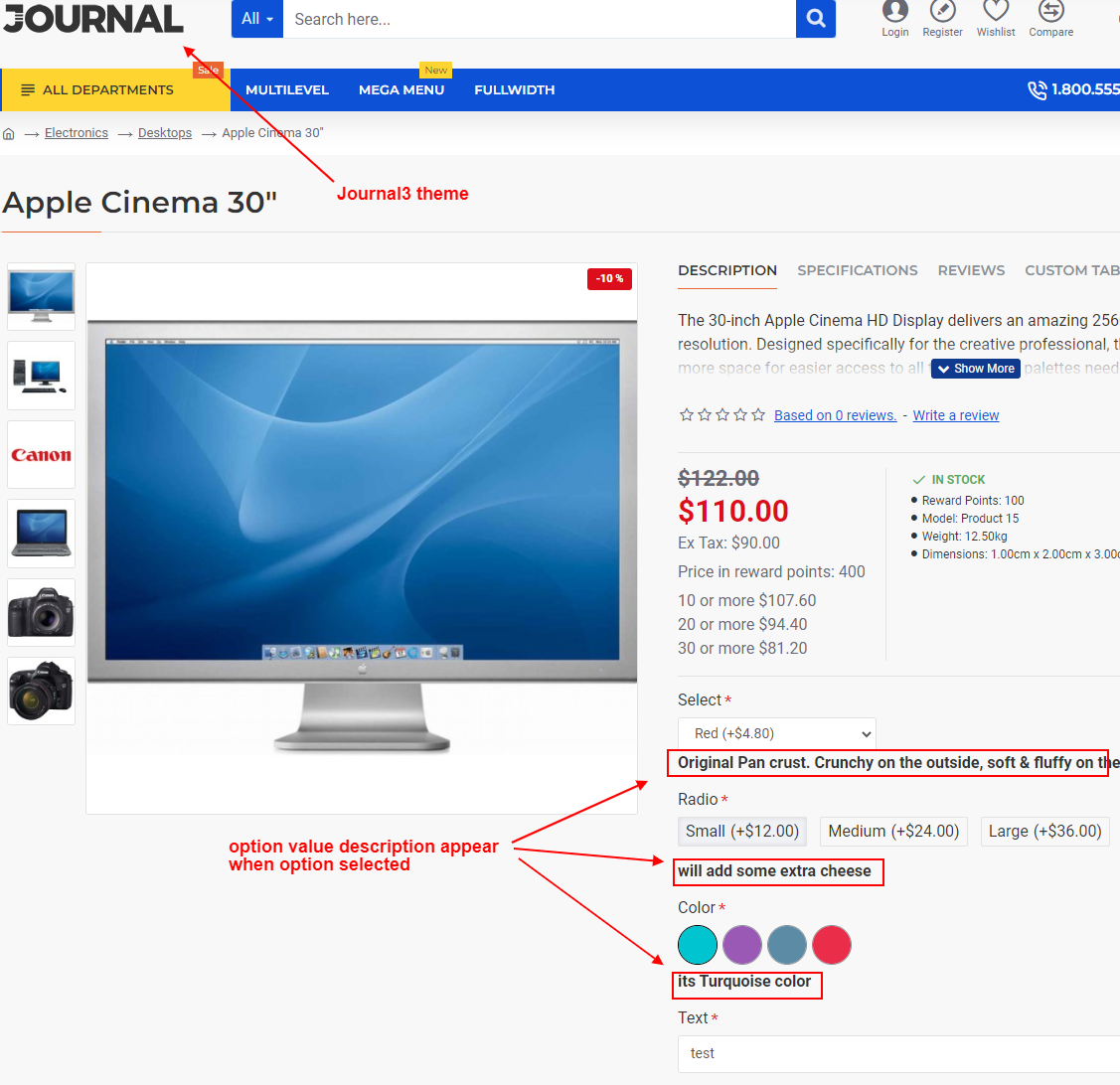Select the laptop thumbnail
Viewport: 1120px width, 1085px height.
(42, 534)
